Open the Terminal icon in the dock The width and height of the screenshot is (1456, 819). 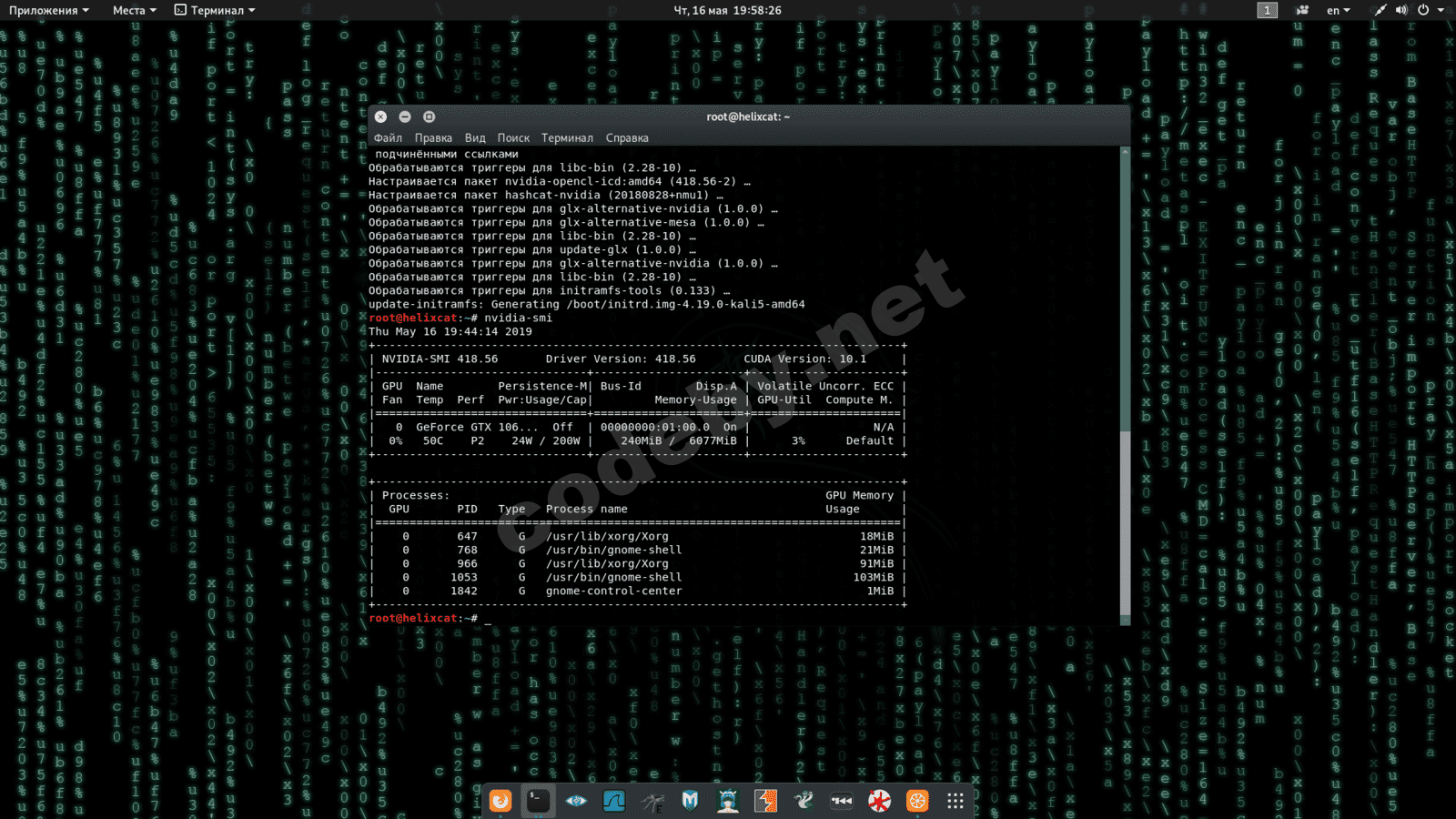538,801
